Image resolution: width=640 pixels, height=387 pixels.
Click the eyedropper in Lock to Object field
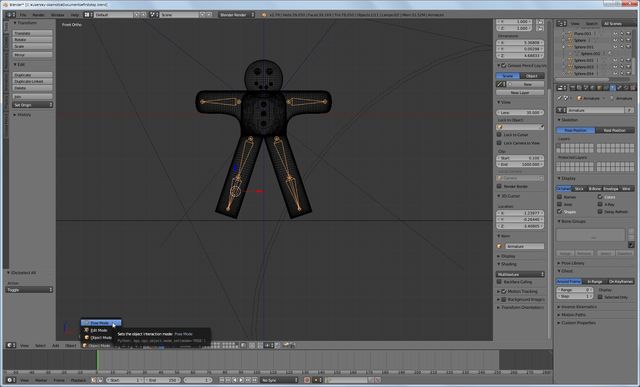542,127
